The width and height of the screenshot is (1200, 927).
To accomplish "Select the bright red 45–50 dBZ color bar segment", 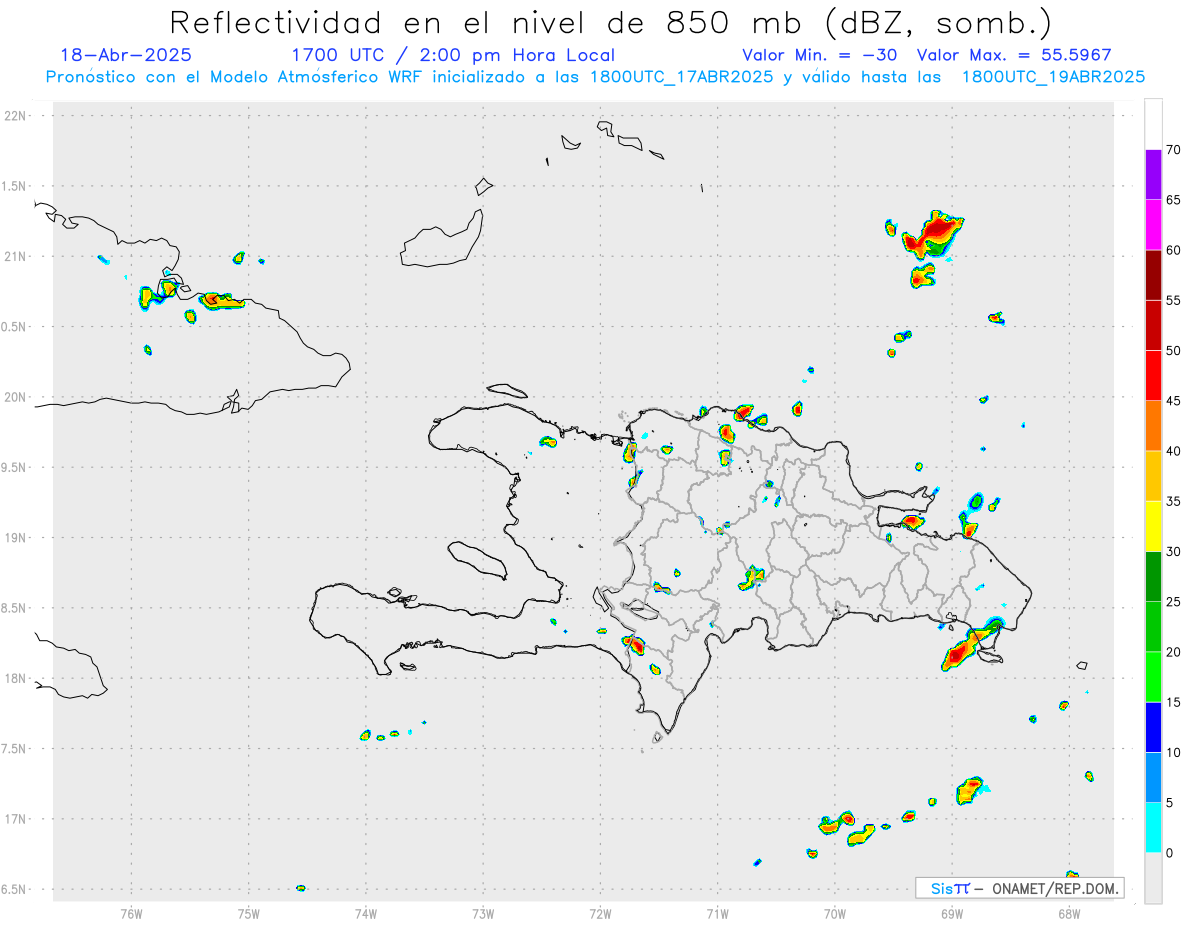I will (1153, 376).
